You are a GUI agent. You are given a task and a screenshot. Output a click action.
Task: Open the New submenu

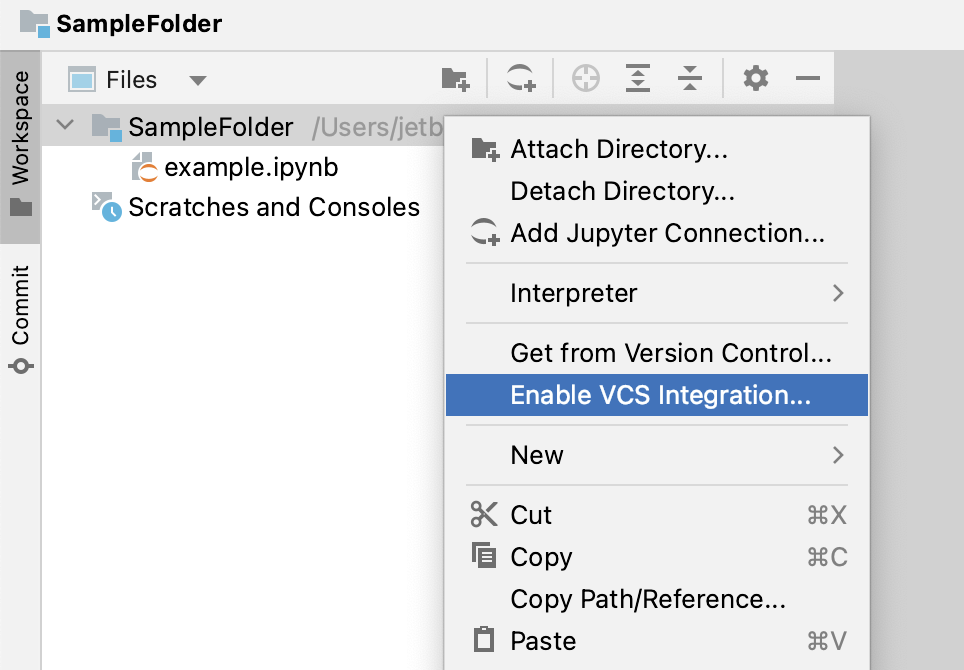pos(537,455)
